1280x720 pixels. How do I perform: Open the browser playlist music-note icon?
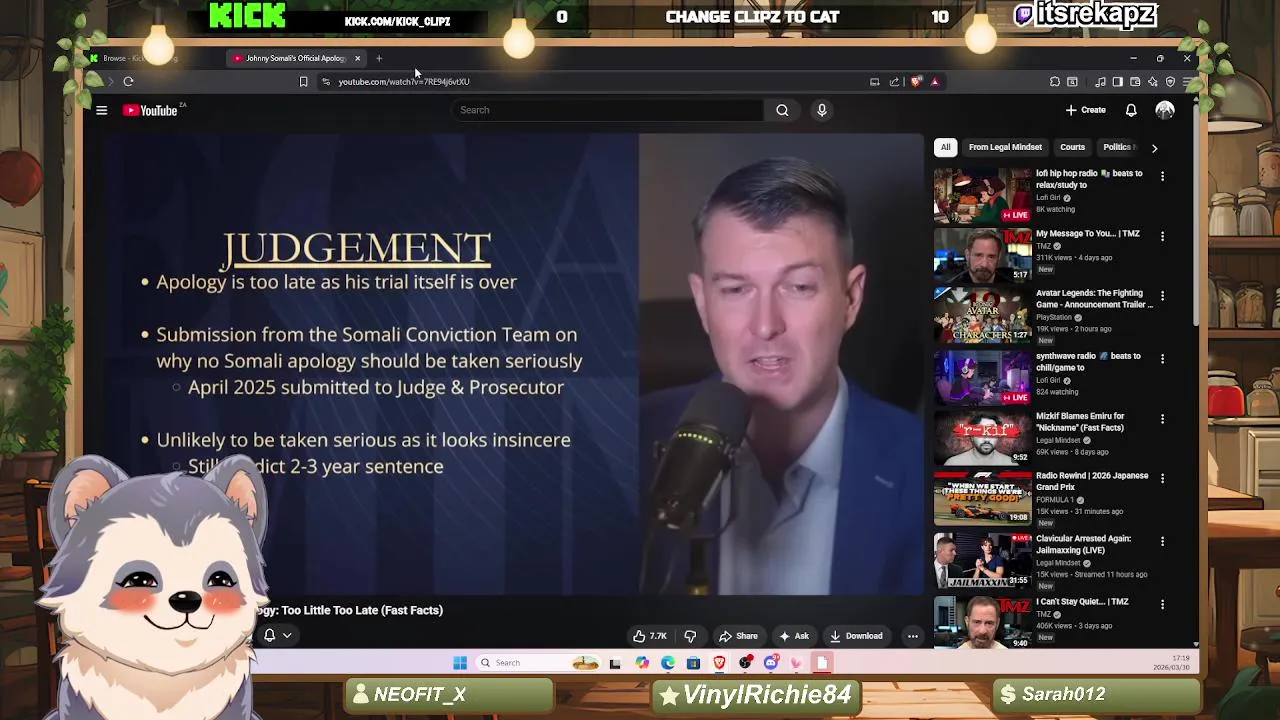pos(1100,82)
